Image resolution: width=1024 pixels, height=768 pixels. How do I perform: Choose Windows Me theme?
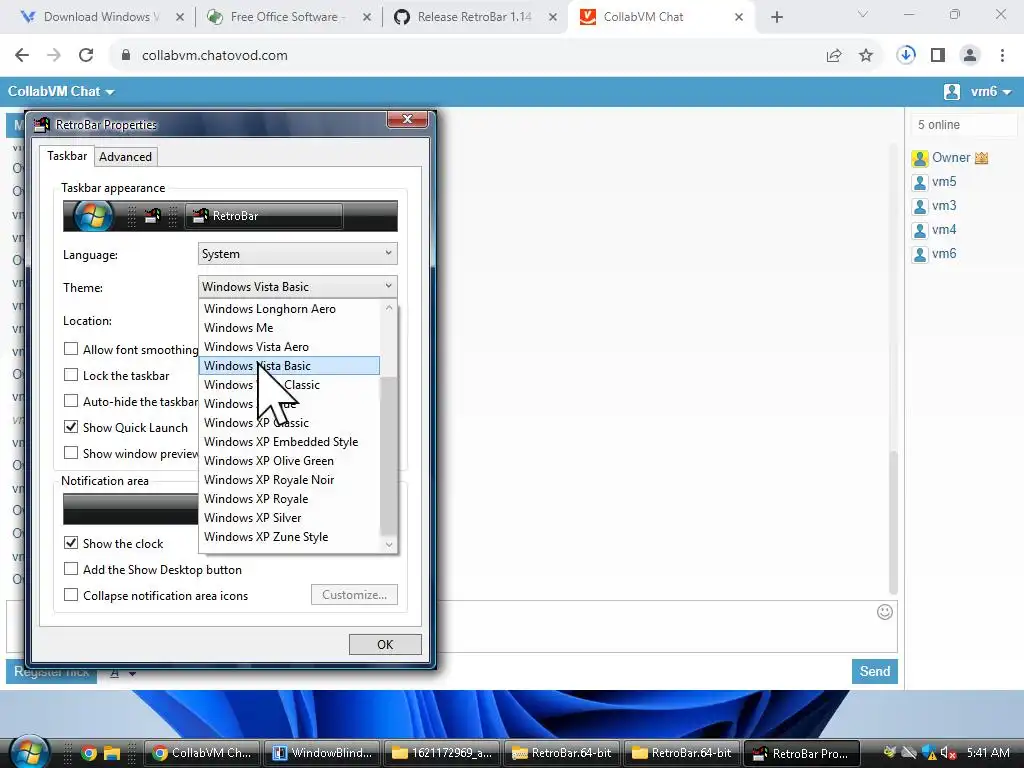point(289,328)
